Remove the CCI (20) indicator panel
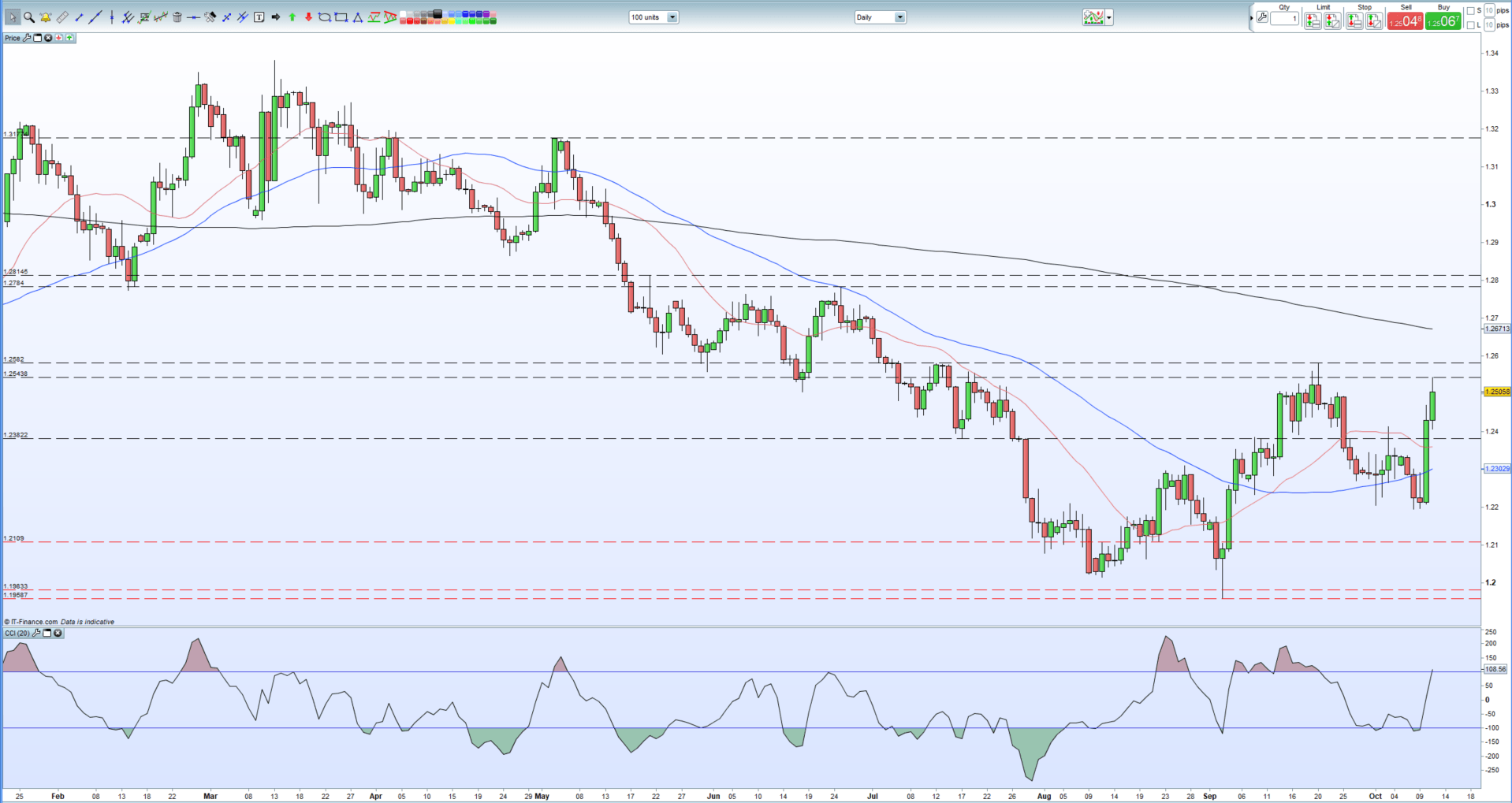The height and width of the screenshot is (803, 1512). click(58, 633)
